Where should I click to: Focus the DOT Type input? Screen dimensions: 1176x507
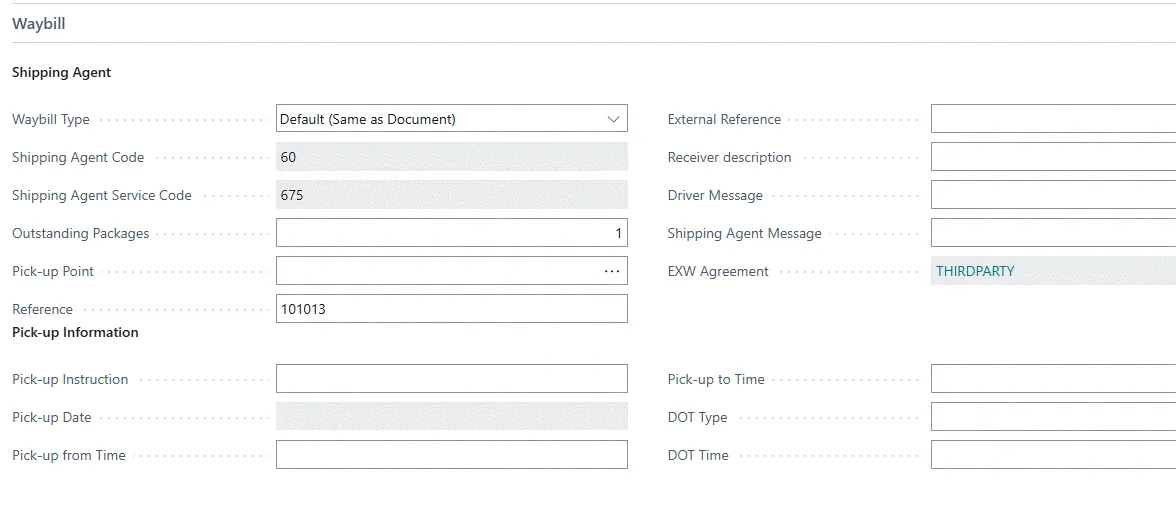[1052, 417]
